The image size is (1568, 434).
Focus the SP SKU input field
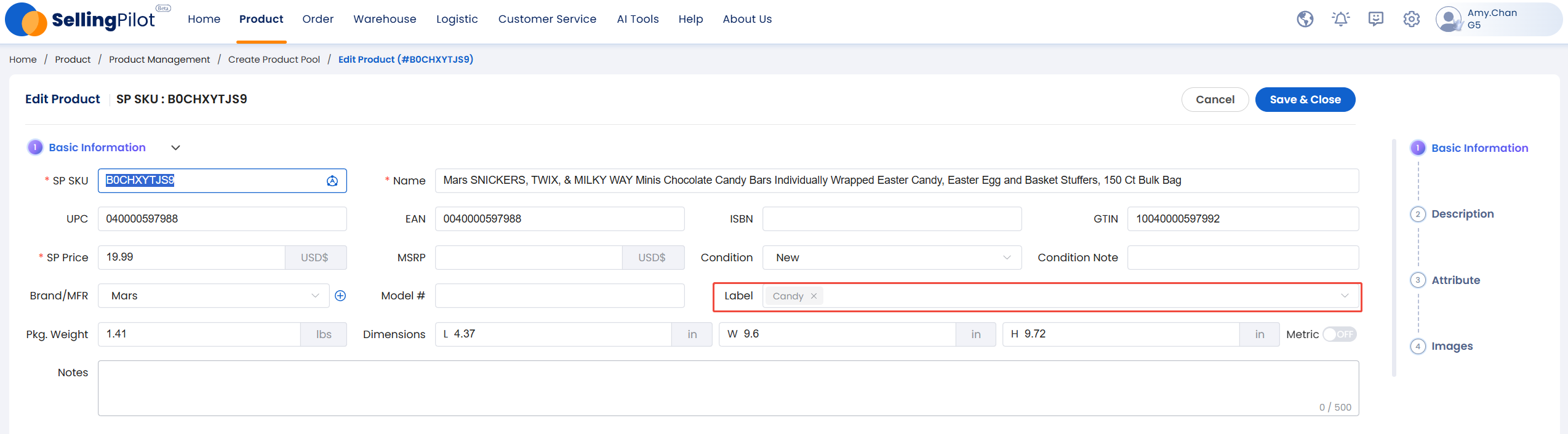coord(222,181)
